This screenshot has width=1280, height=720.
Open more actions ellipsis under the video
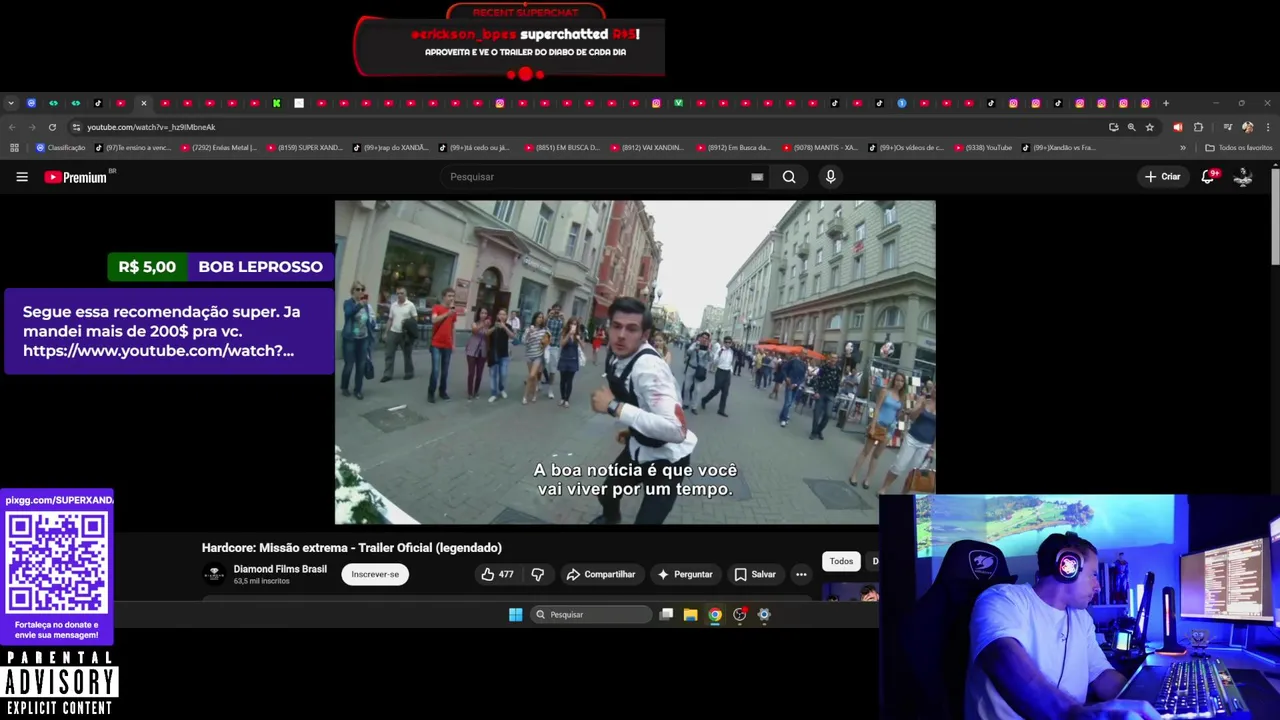point(801,574)
